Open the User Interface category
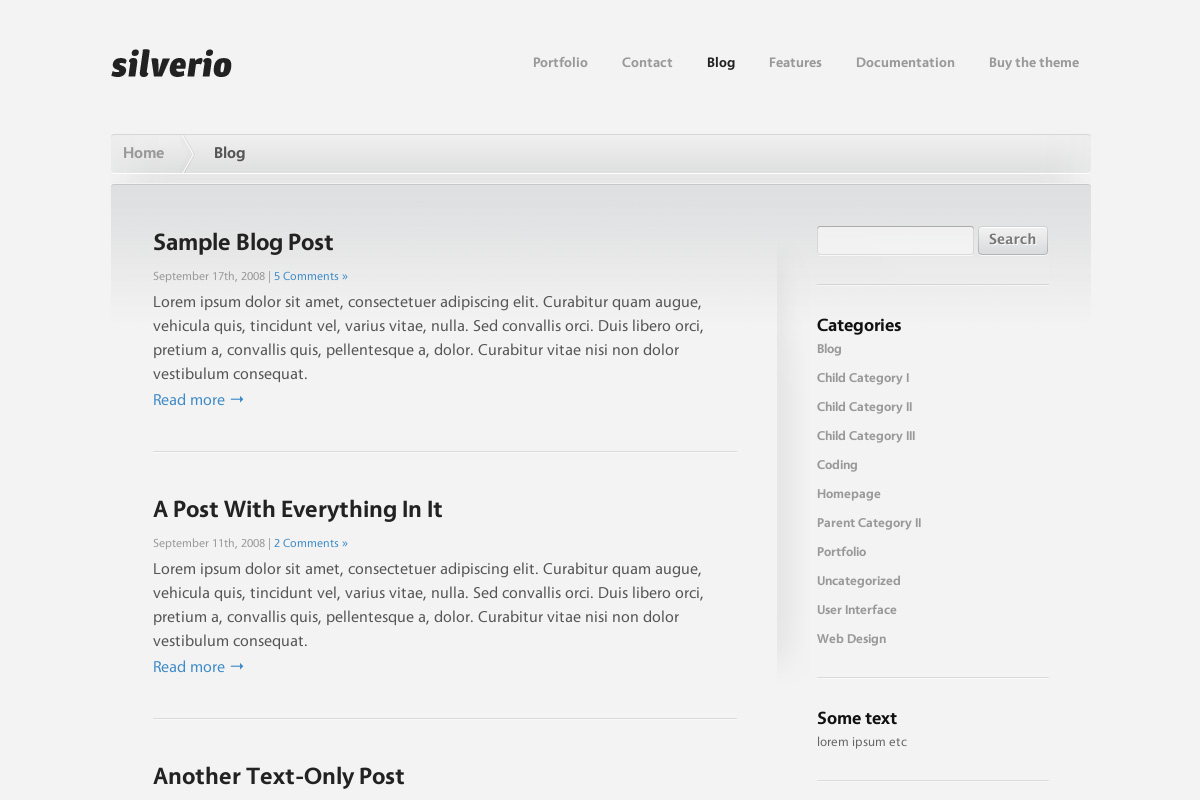 856,610
